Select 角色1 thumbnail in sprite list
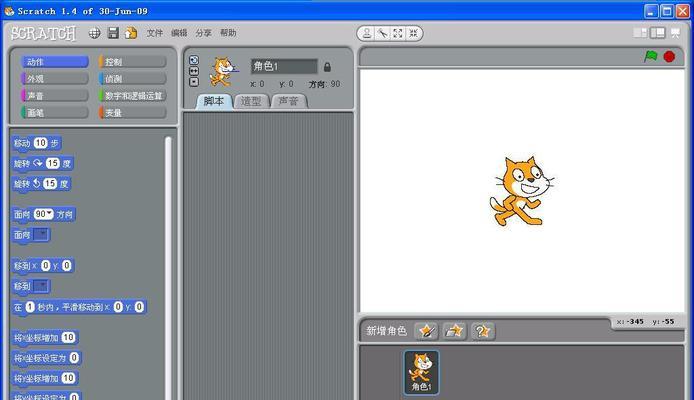The height and width of the screenshot is (400, 694). [x=421, y=372]
